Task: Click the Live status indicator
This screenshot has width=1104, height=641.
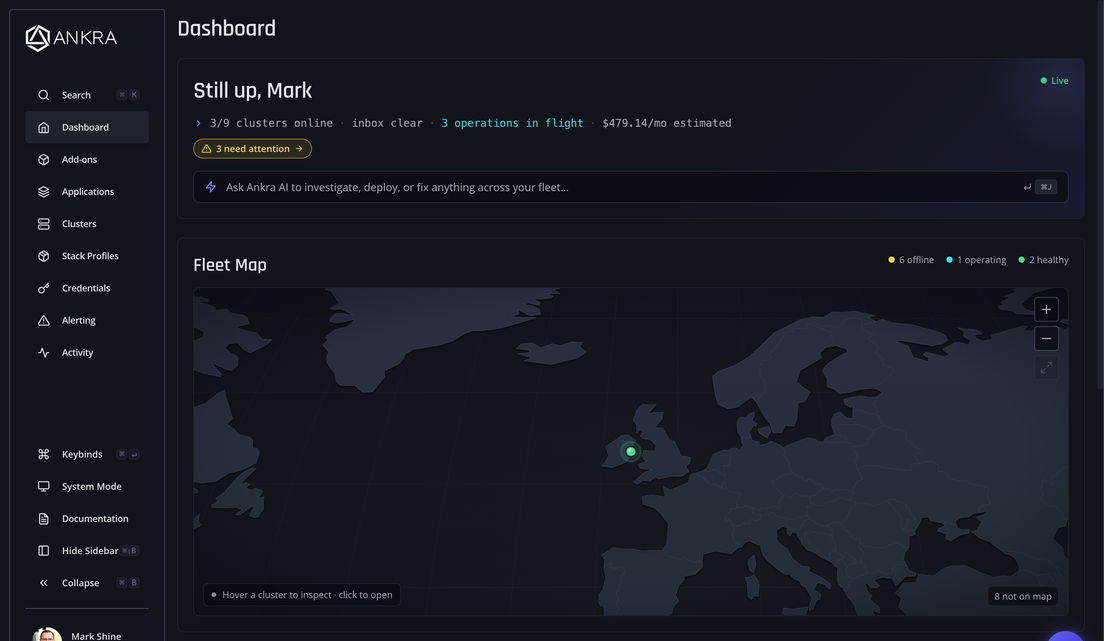Action: (x=1054, y=80)
